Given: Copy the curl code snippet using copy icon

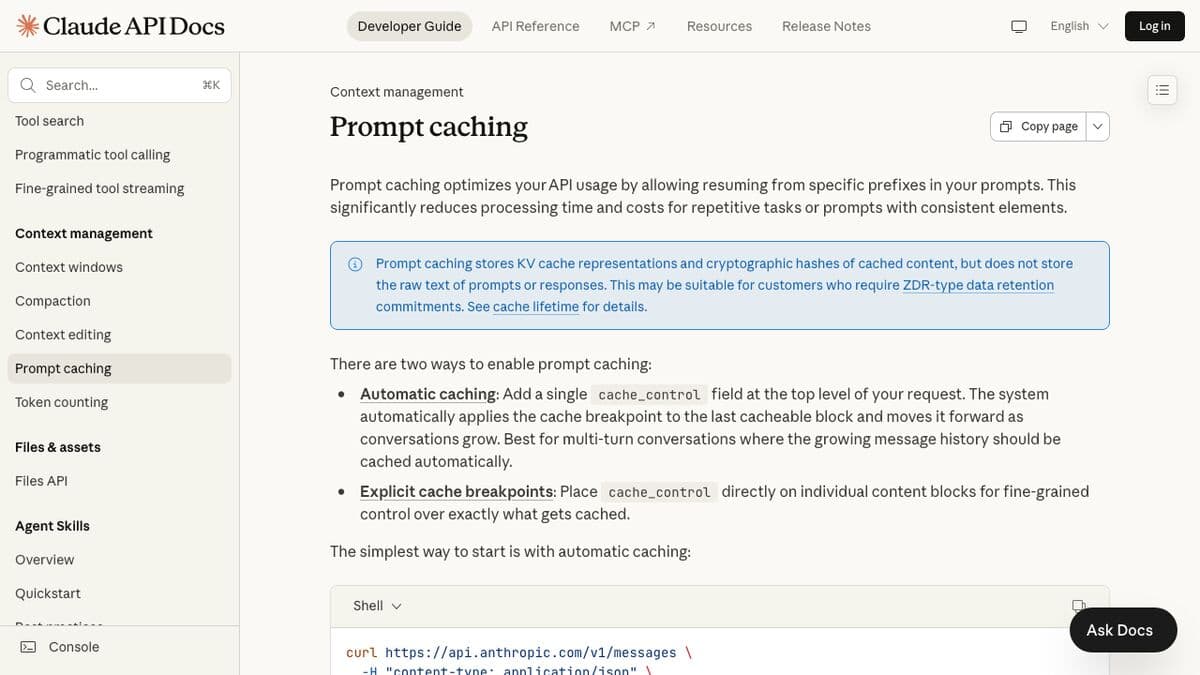Looking at the screenshot, I should 1078,605.
